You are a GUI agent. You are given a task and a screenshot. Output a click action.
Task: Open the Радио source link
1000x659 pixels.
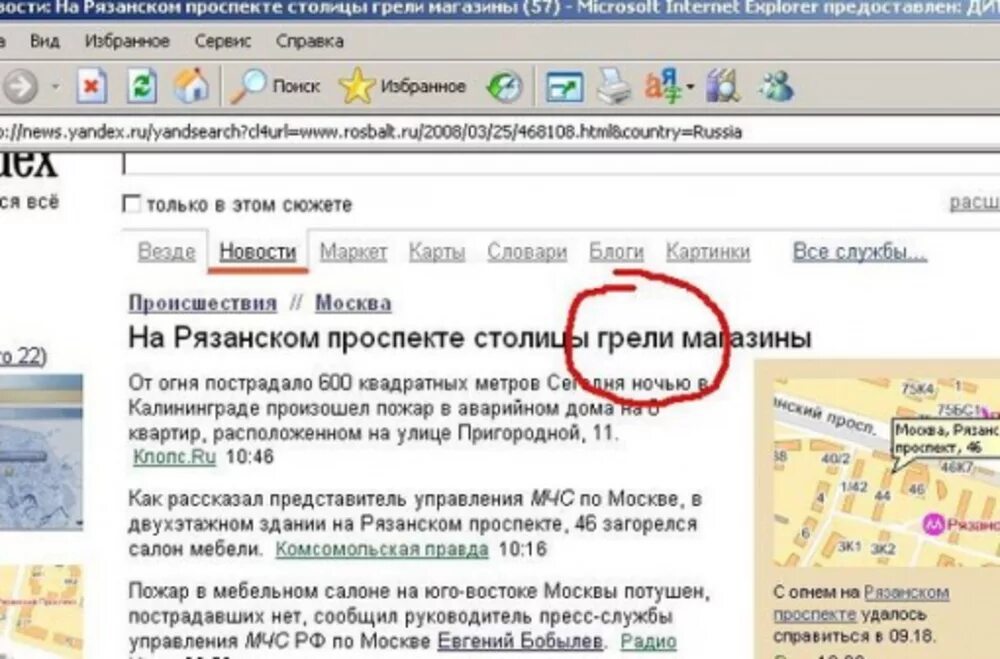coord(648,640)
